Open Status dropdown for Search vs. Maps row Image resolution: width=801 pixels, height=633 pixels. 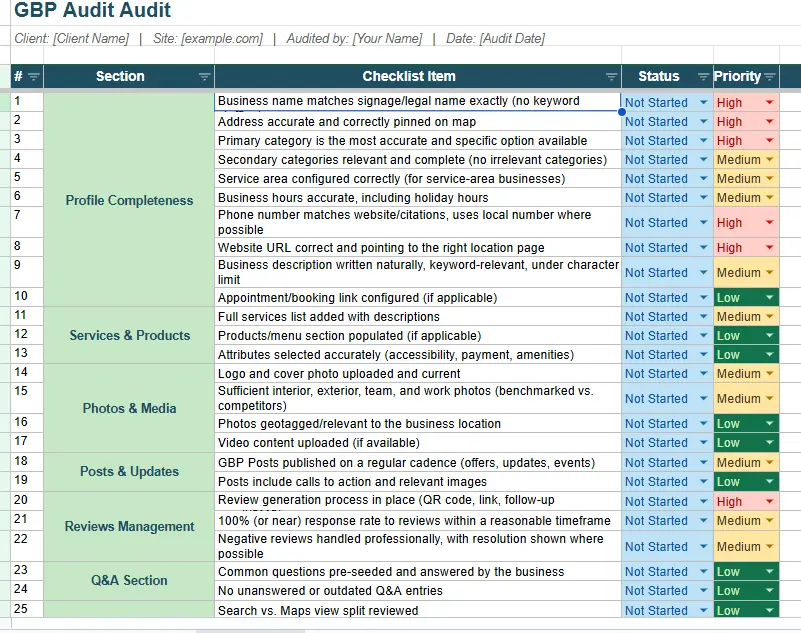pos(703,610)
